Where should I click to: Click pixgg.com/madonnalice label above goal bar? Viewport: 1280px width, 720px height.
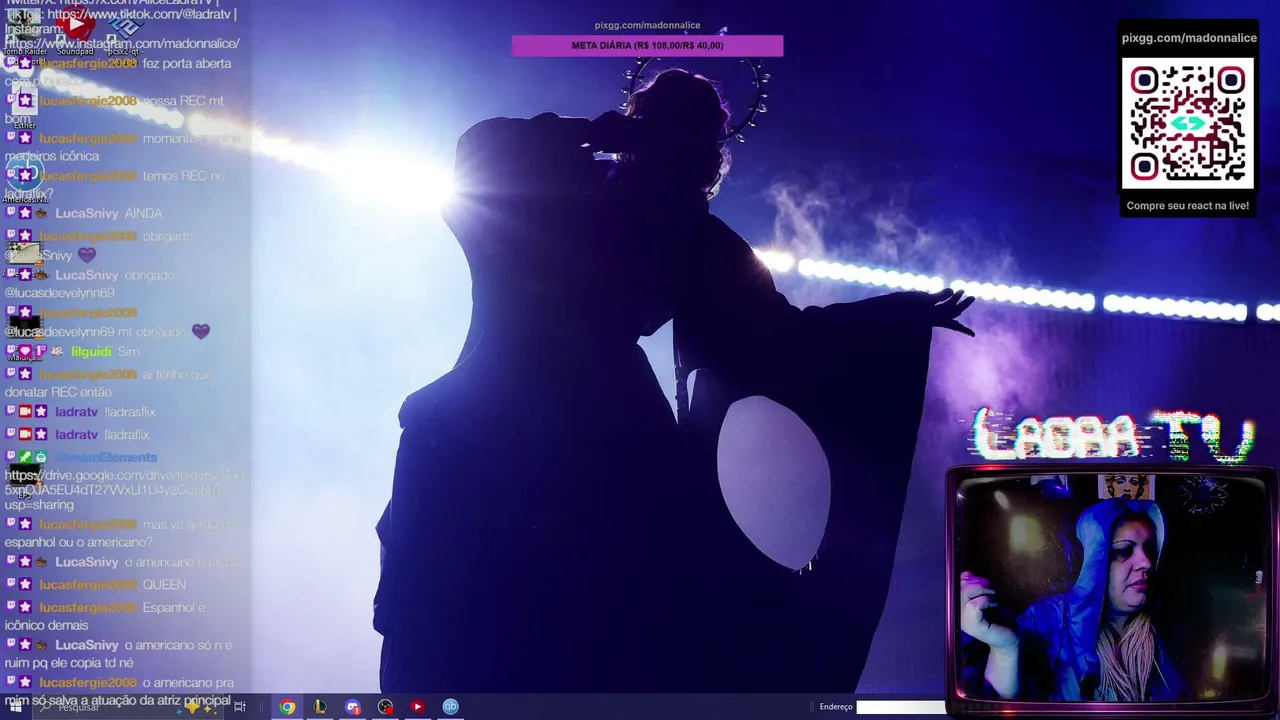[x=647, y=25]
